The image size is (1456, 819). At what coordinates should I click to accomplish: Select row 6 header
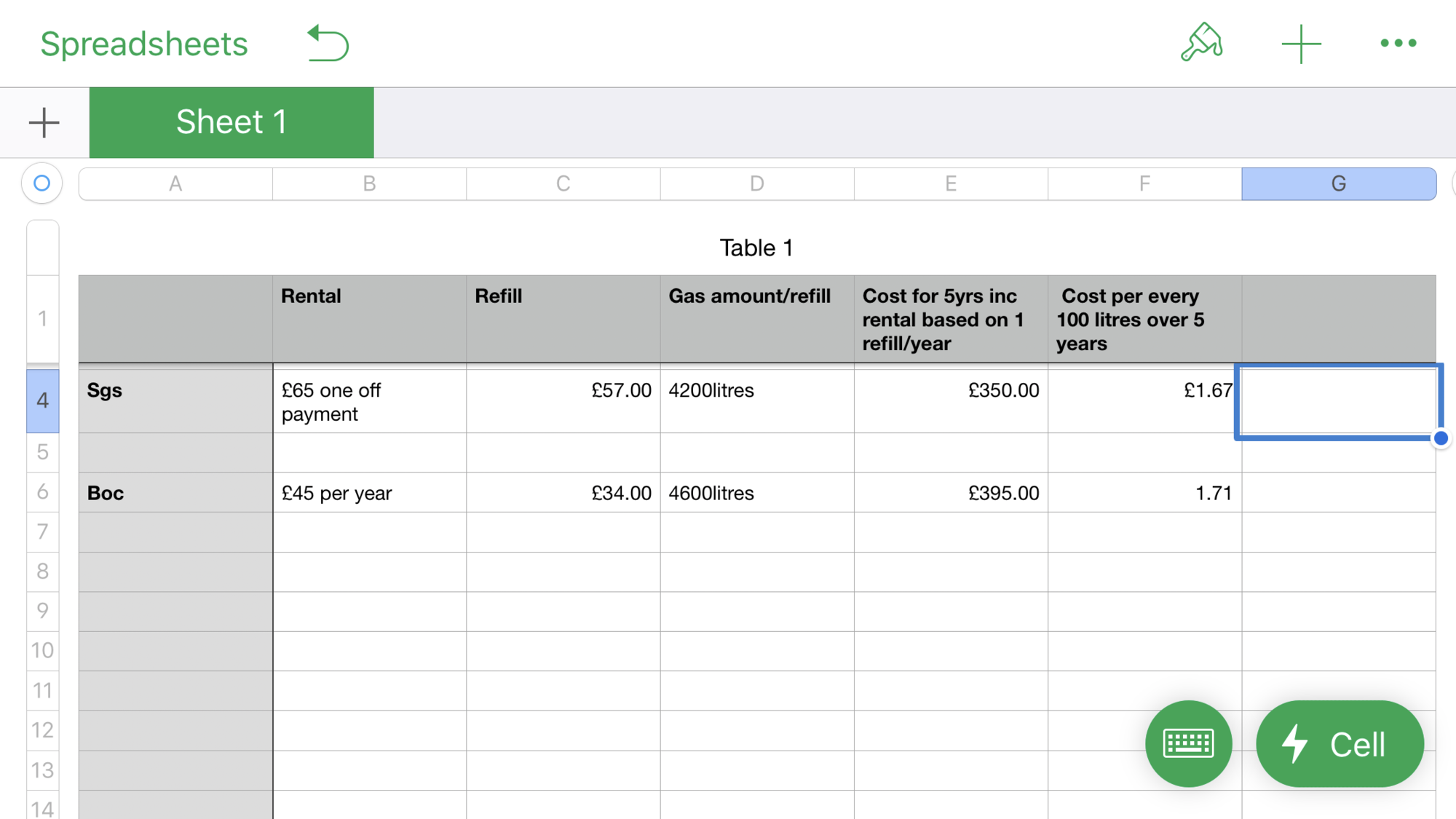click(43, 492)
